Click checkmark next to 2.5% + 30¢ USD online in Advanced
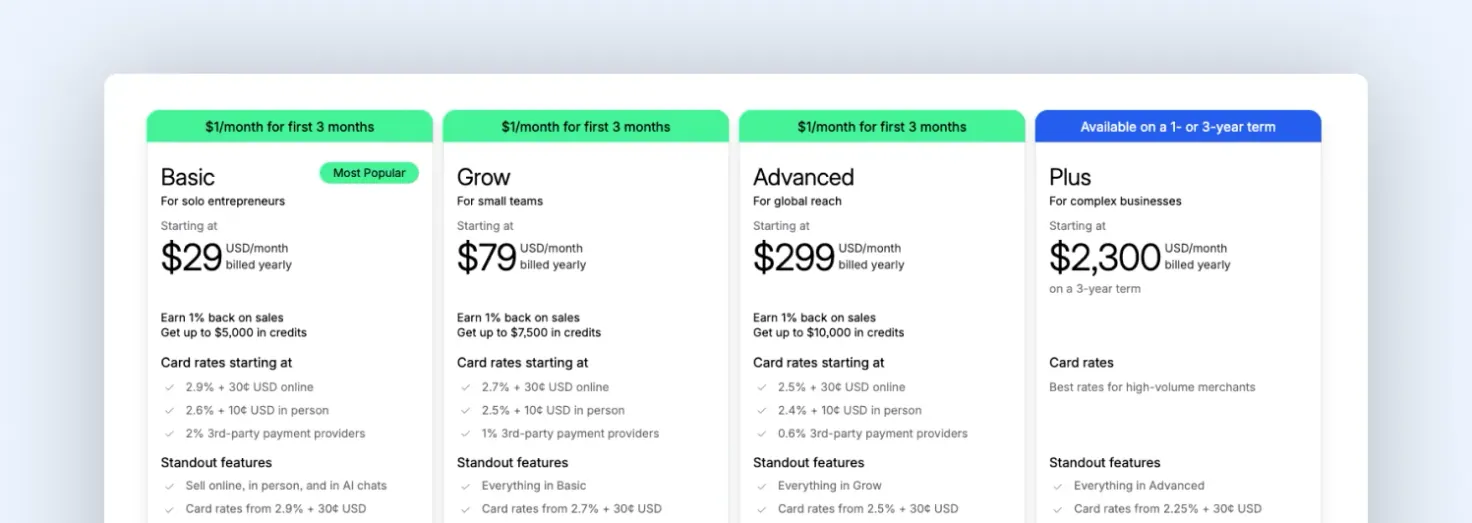1472x523 pixels. coord(761,387)
